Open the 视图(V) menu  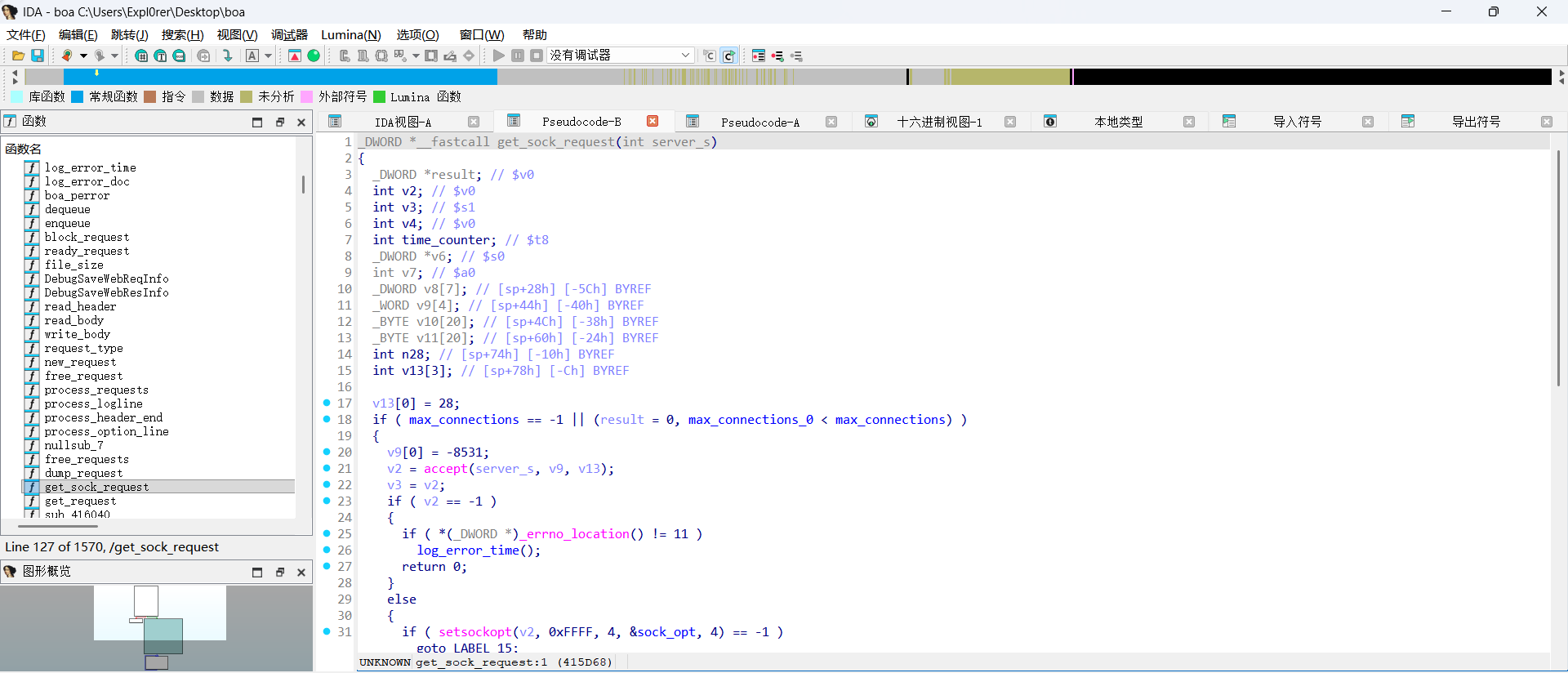click(x=237, y=34)
